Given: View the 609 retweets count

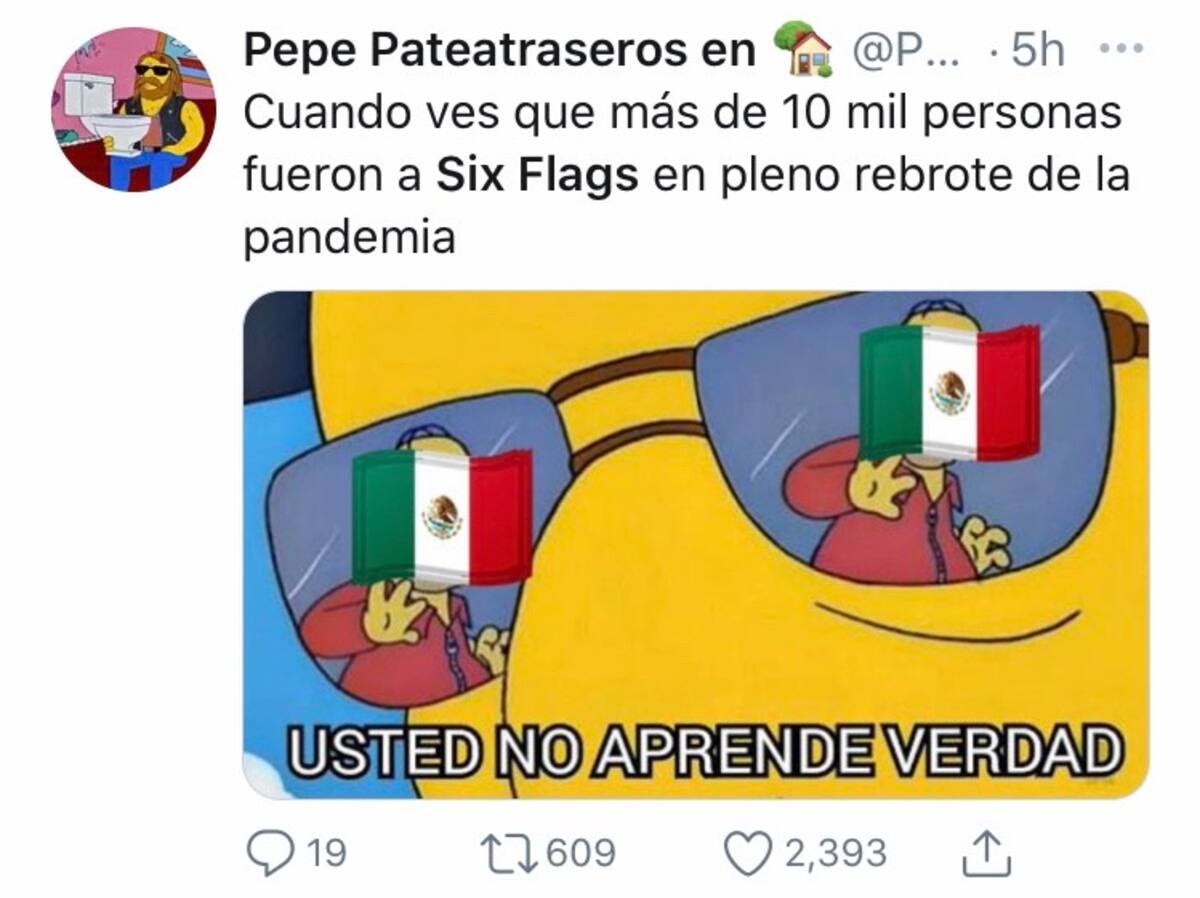Looking at the screenshot, I should tap(579, 854).
